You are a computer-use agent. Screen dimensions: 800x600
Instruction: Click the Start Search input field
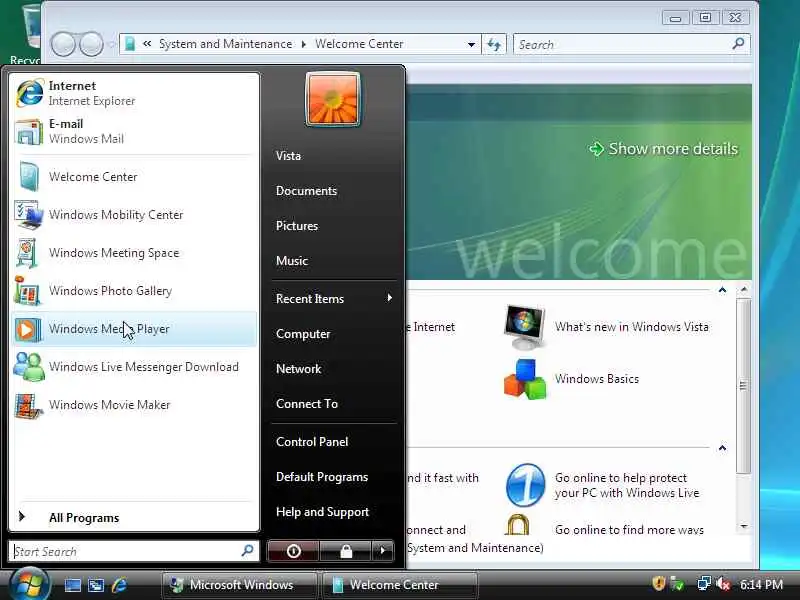[134, 551]
